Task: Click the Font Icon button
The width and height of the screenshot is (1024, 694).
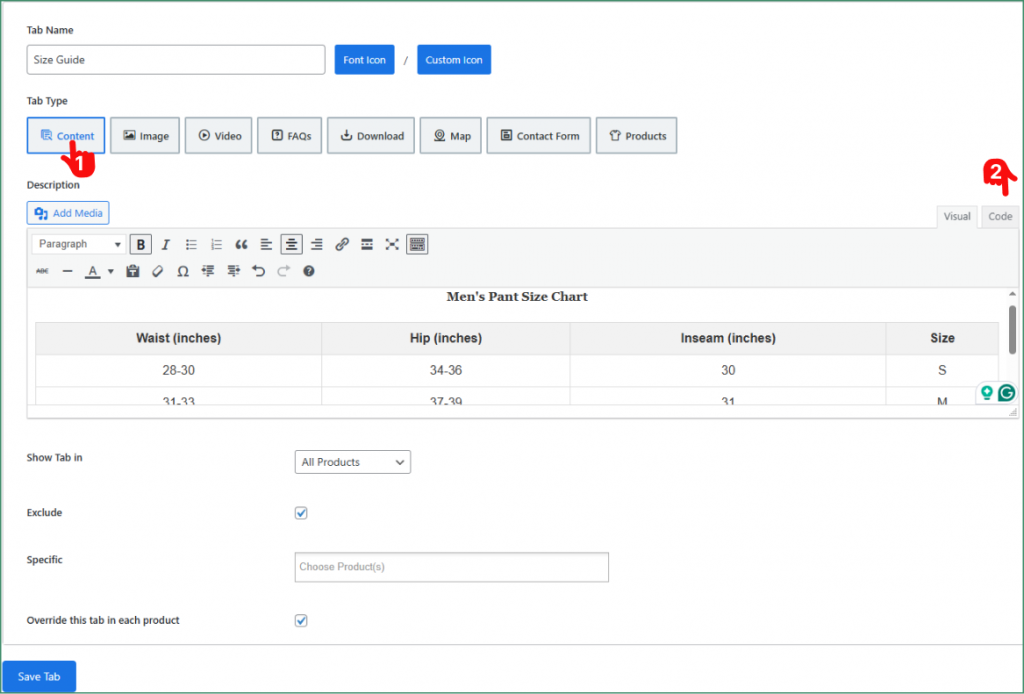Action: click(364, 60)
